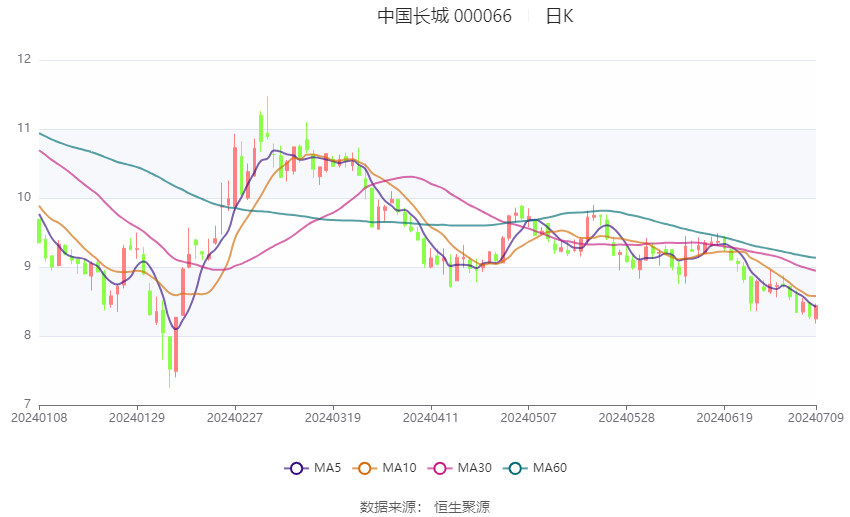This screenshot has width=850, height=517.
Task: Click the chart title 中国长城 000066
Action: tap(445, 16)
